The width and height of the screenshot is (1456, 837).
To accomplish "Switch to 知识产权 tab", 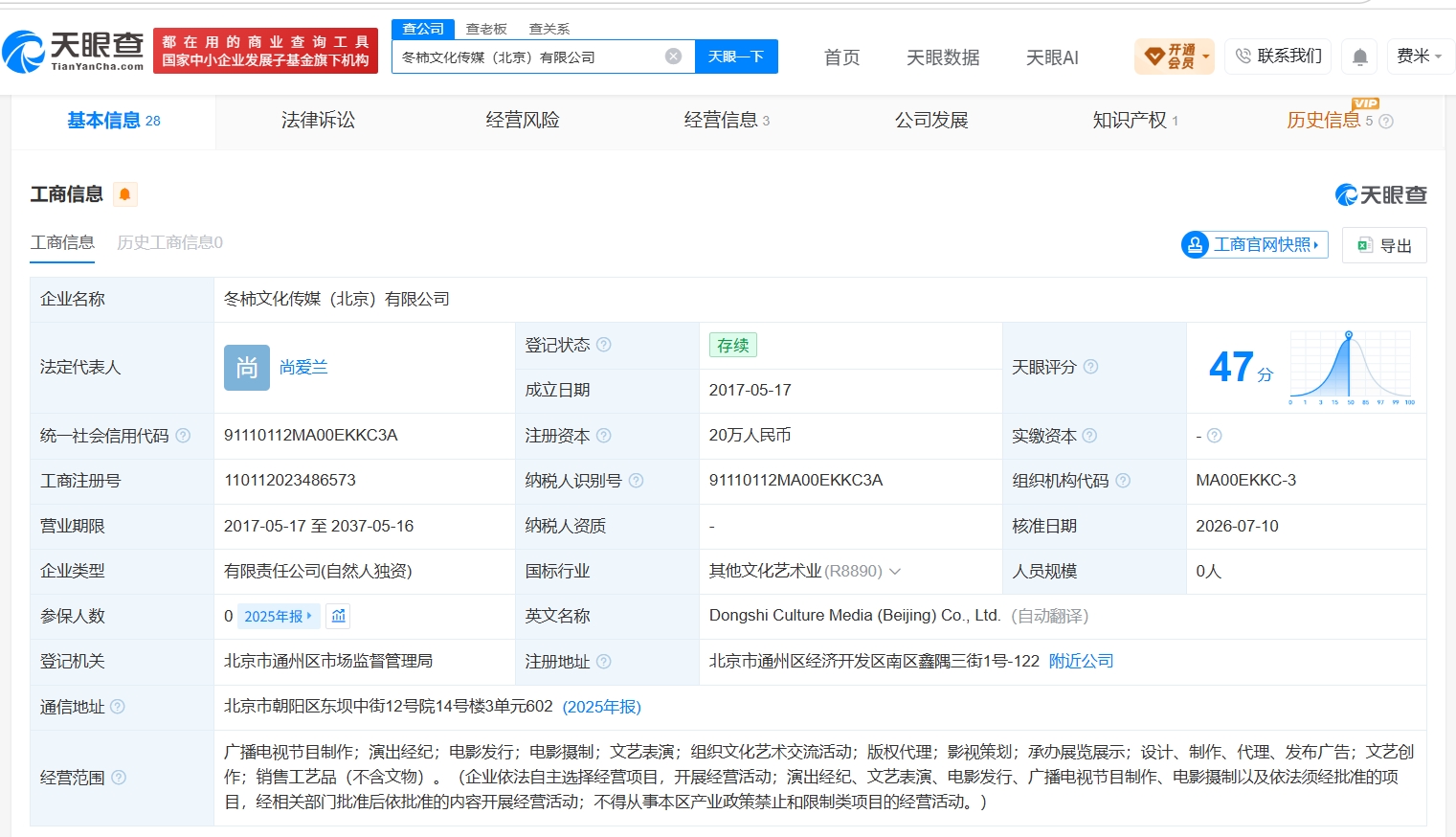I will (x=1135, y=121).
